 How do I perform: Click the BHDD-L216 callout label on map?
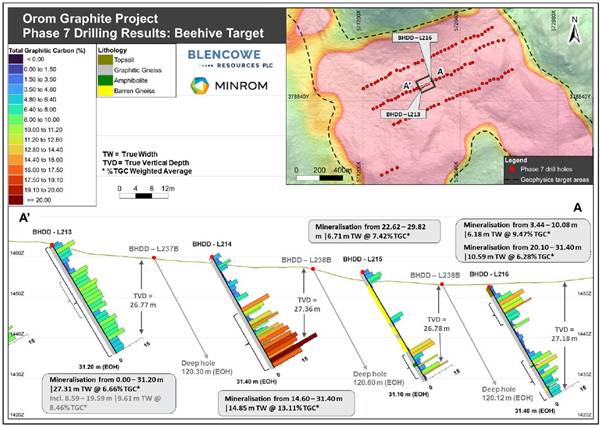414,38
